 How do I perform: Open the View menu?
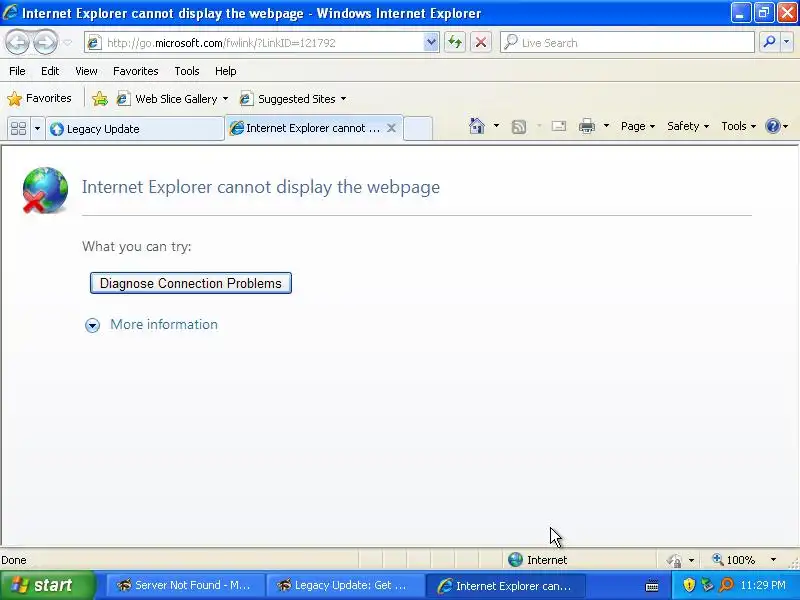86,71
